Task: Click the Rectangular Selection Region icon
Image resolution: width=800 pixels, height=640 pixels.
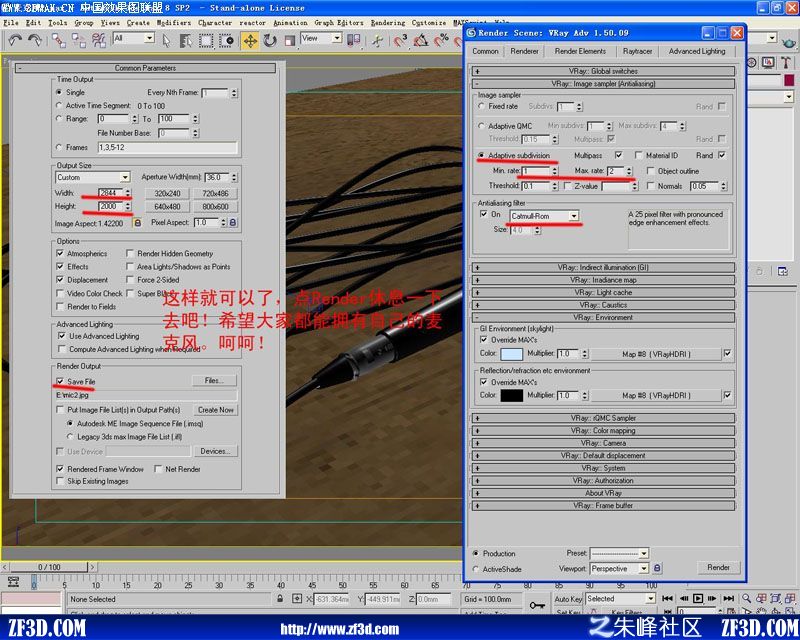Action: 206,40
